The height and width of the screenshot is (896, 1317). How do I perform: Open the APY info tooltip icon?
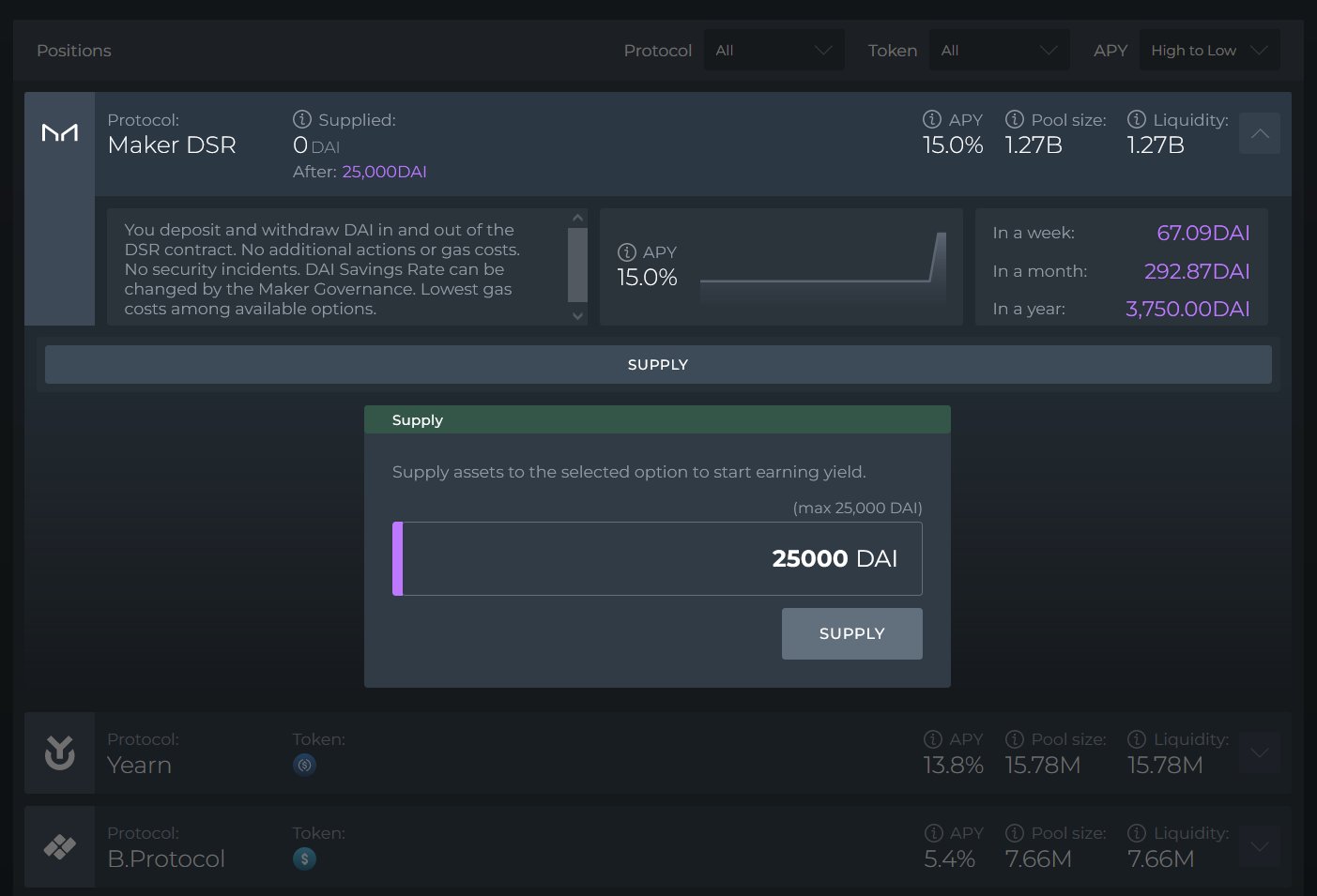931,120
